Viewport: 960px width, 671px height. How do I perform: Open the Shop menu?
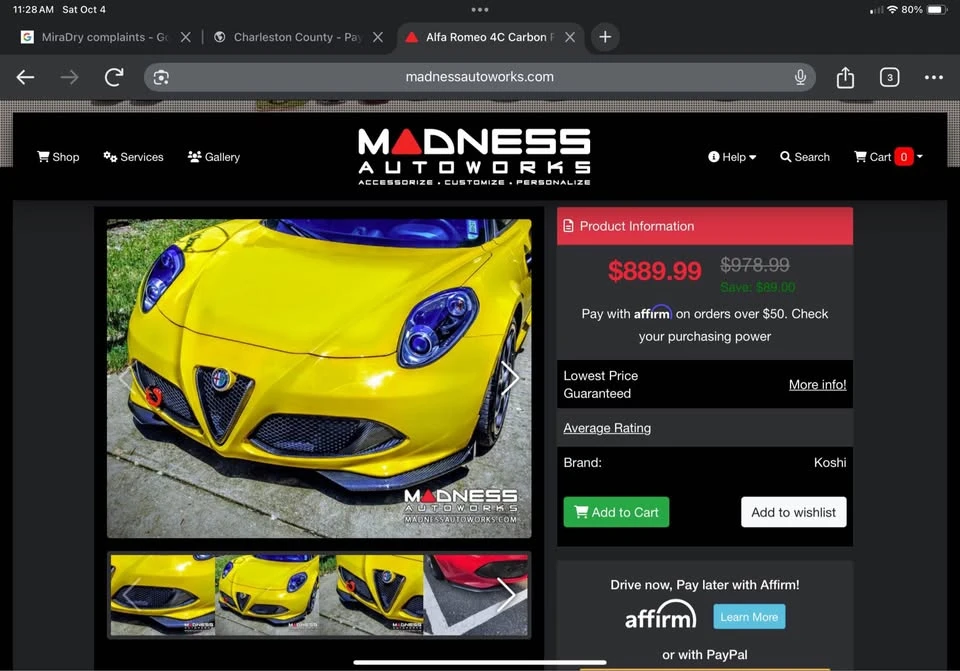[x=58, y=157]
